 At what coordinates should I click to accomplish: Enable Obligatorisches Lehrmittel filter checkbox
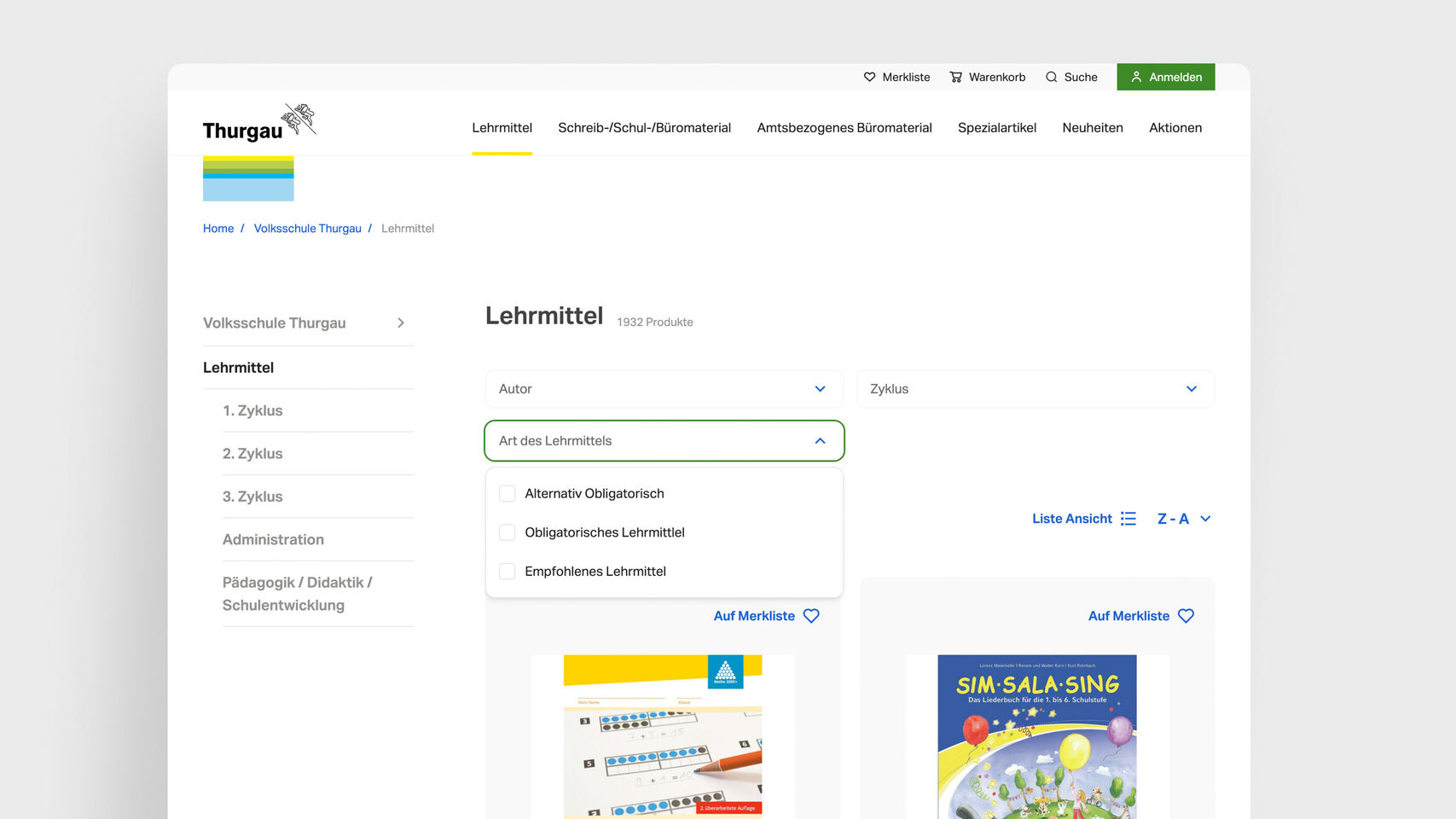tap(508, 532)
